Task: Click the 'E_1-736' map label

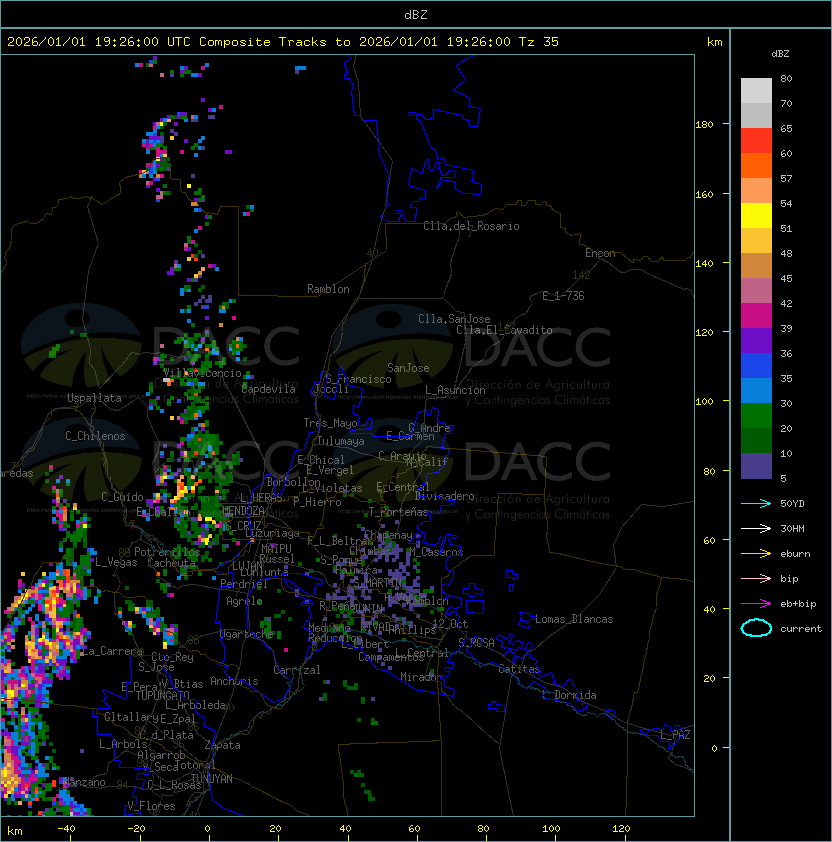Action: coord(563,296)
